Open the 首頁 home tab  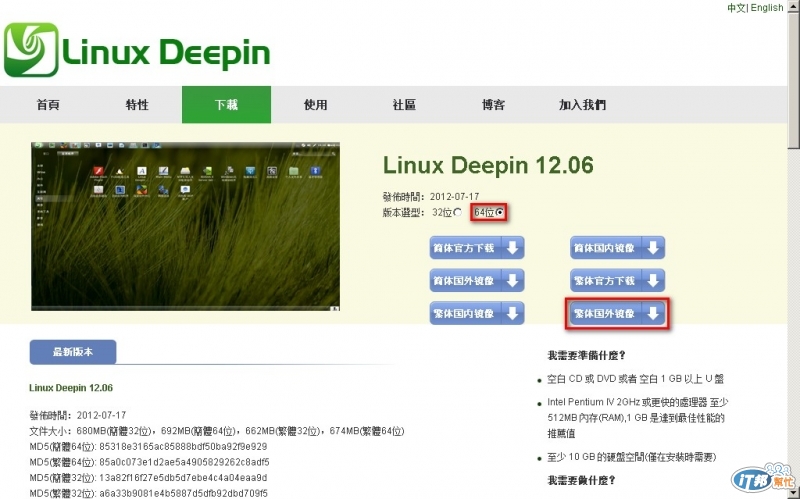pyautogui.click(x=48, y=105)
